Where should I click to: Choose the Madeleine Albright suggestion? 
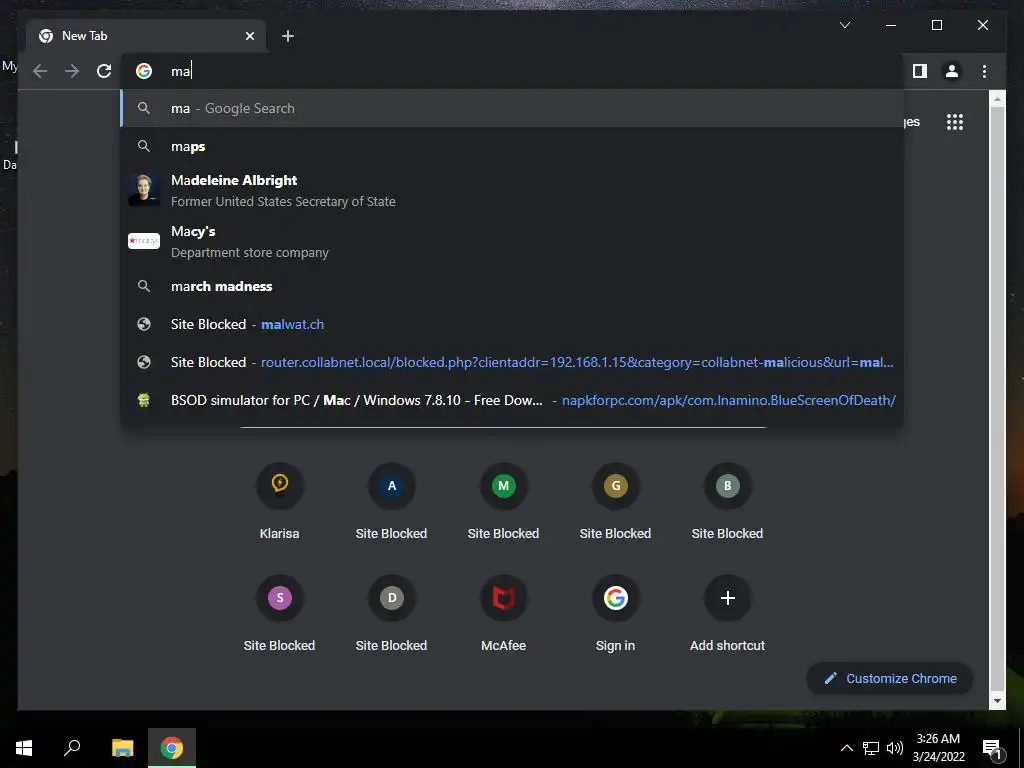512,190
